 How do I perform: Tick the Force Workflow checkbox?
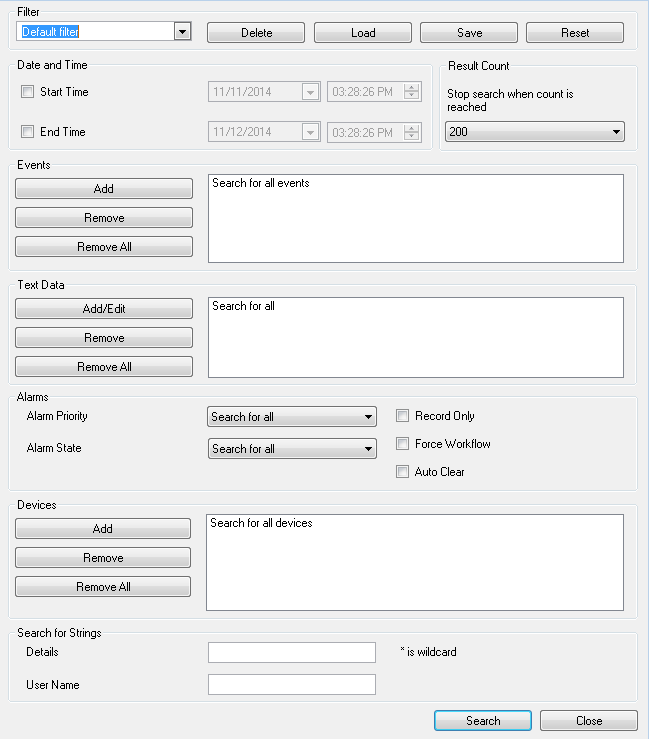pos(403,443)
